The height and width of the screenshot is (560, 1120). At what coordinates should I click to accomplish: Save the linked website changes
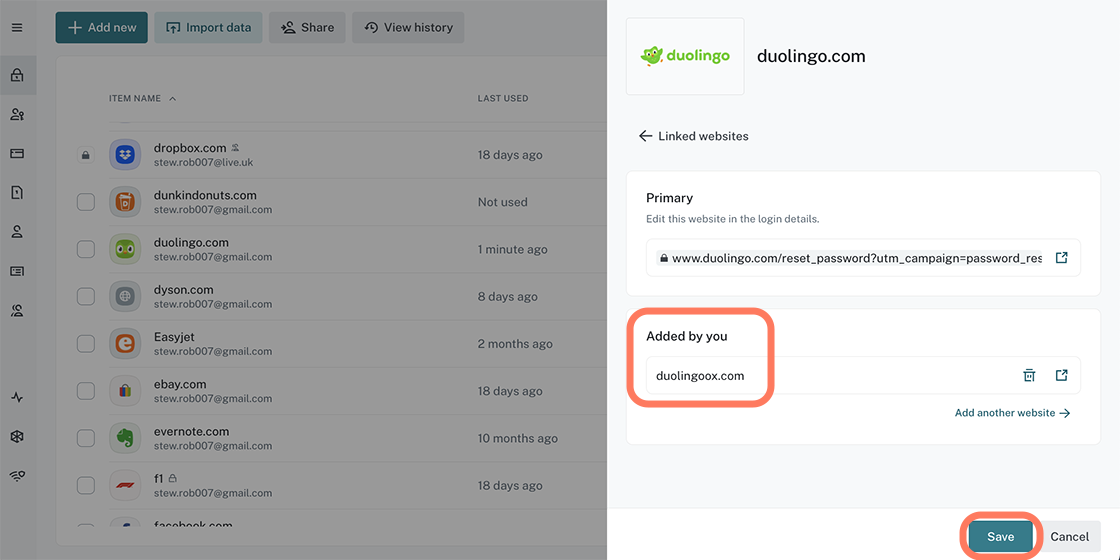(1000, 537)
